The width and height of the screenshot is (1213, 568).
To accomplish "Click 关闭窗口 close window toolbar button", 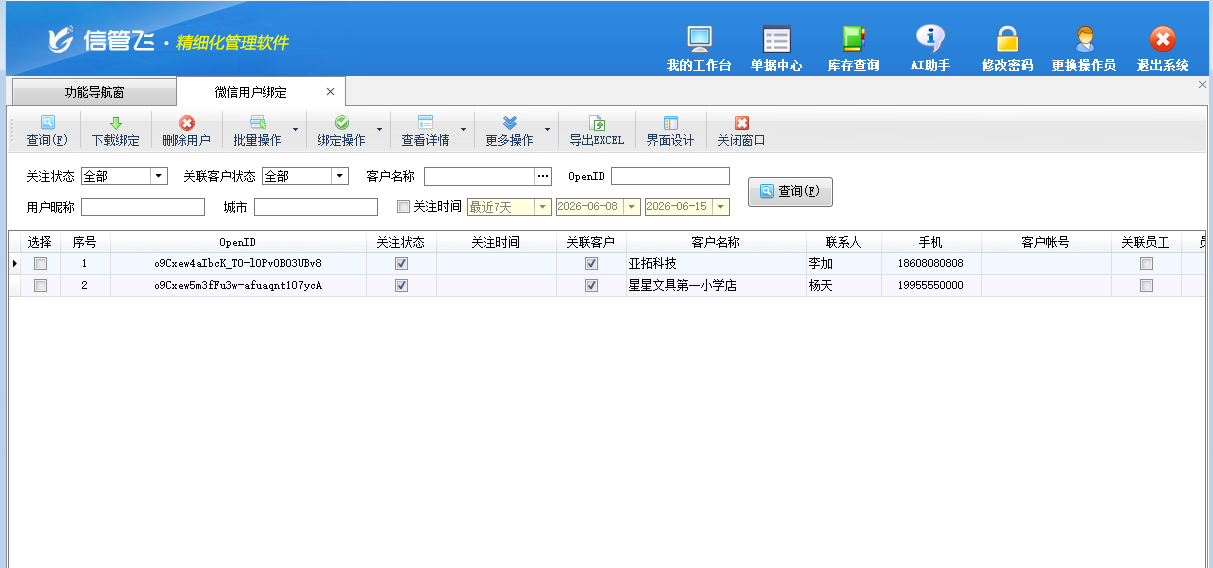I will (741, 131).
